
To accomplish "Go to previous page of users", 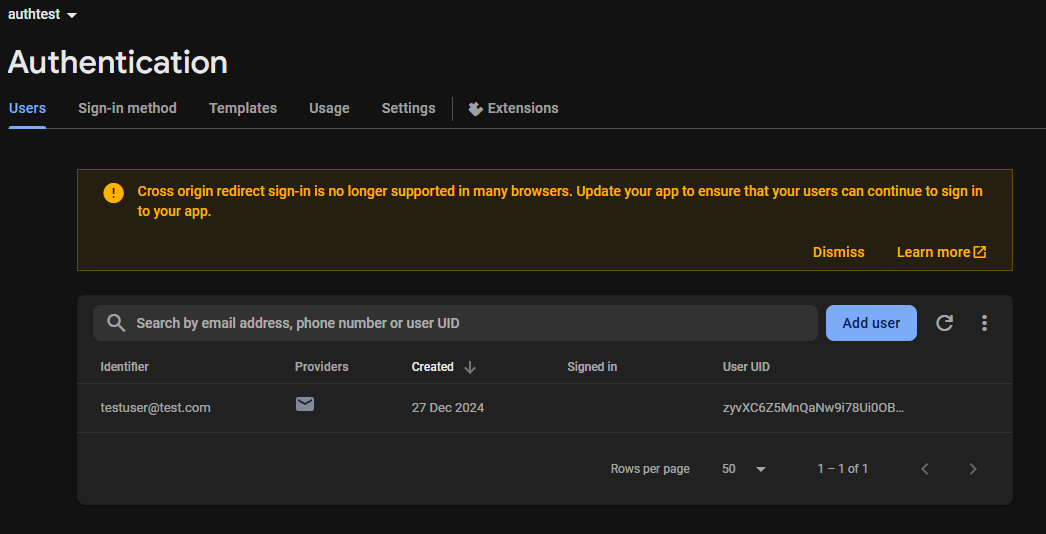I will [925, 469].
